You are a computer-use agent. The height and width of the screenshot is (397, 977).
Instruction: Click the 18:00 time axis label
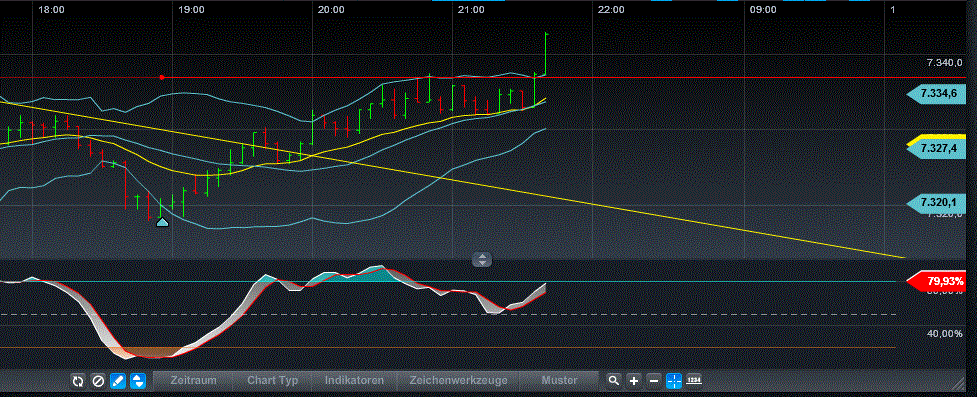click(51, 10)
